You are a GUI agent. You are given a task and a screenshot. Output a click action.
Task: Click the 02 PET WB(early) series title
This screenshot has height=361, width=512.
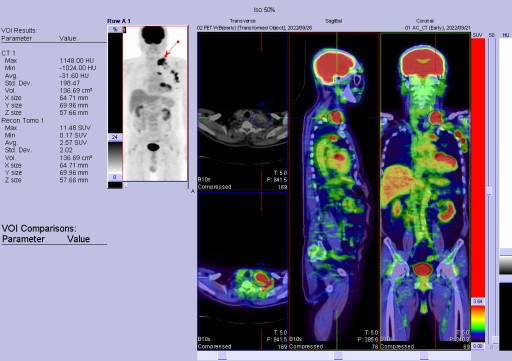tap(255, 28)
